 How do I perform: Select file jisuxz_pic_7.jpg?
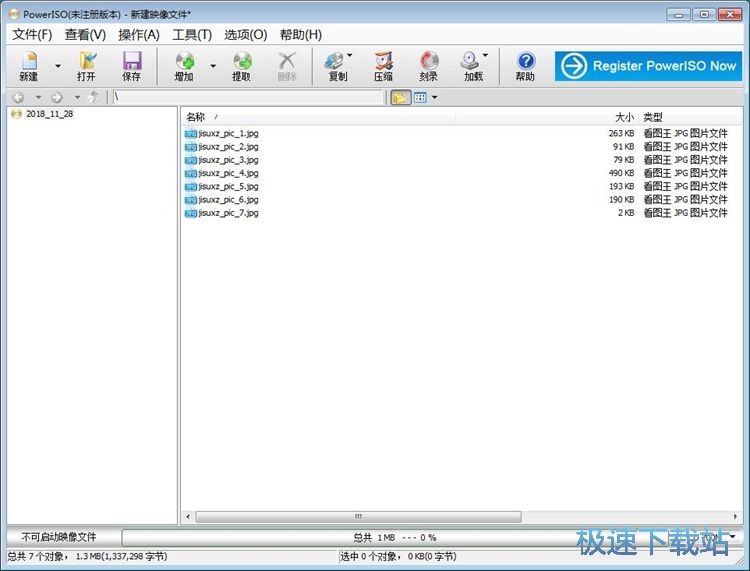[228, 213]
